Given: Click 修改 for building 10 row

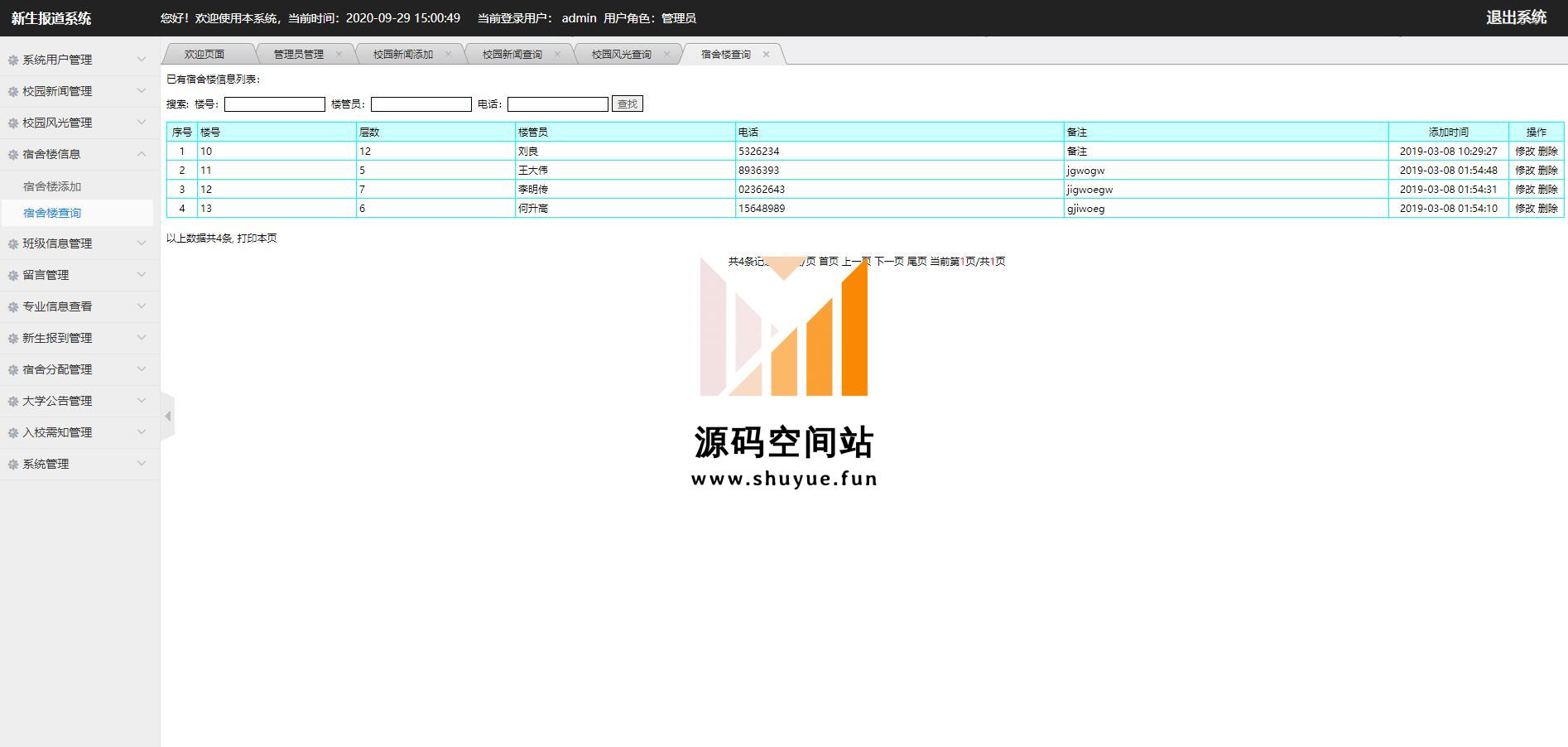Looking at the screenshot, I should [1525, 151].
